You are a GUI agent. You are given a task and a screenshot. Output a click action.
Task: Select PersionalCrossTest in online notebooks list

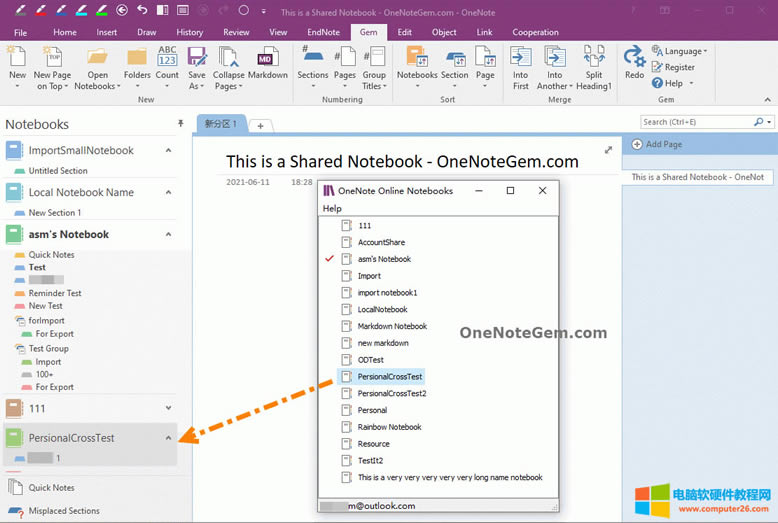389,377
